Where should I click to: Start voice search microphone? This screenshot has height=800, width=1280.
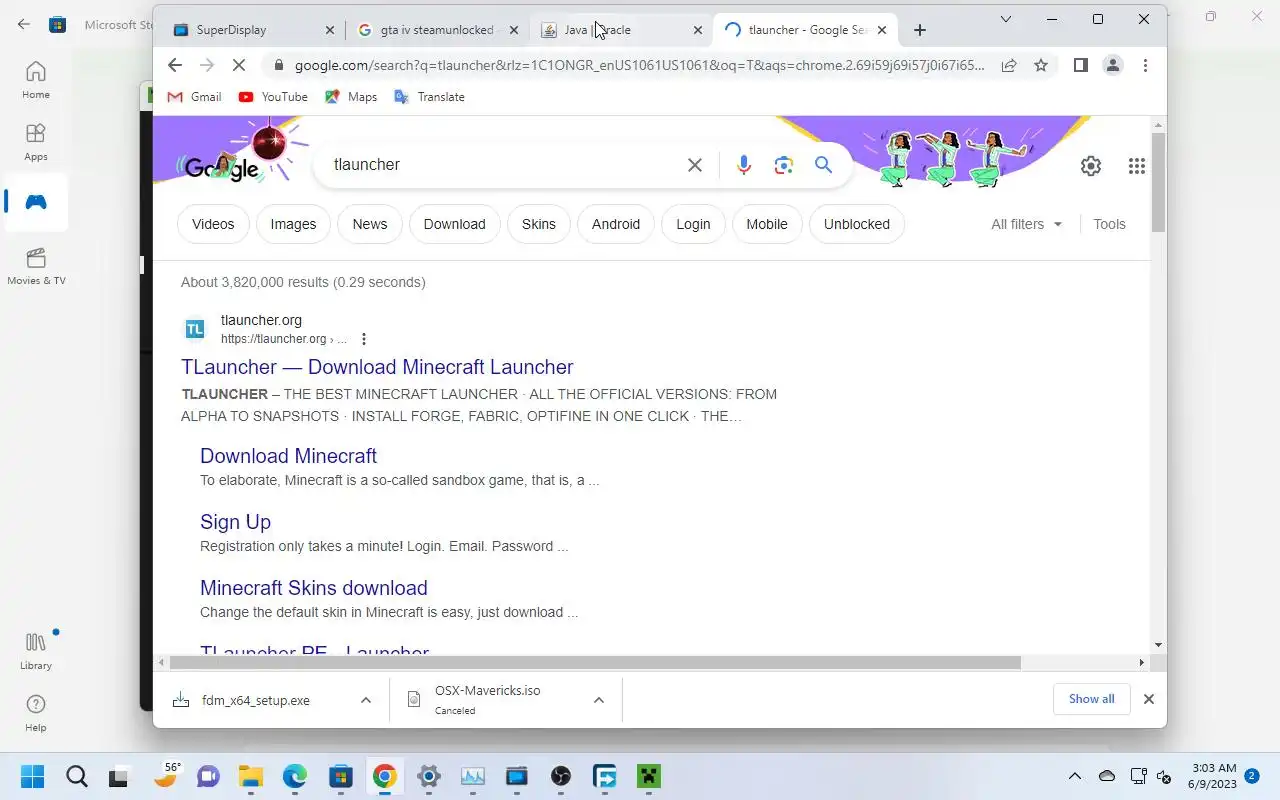coord(743,165)
